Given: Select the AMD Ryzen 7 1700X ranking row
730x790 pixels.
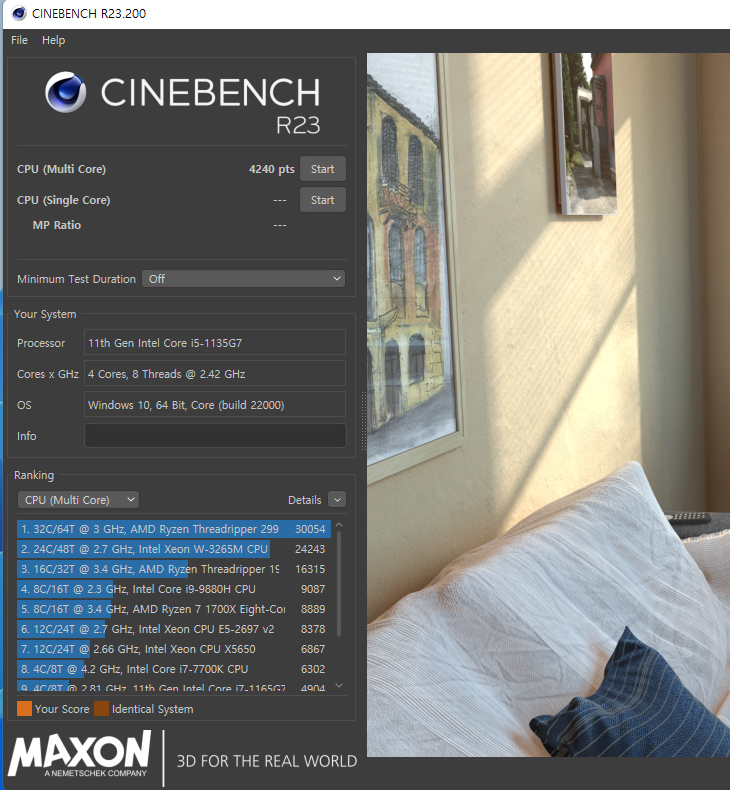Looking at the screenshot, I should (x=174, y=609).
